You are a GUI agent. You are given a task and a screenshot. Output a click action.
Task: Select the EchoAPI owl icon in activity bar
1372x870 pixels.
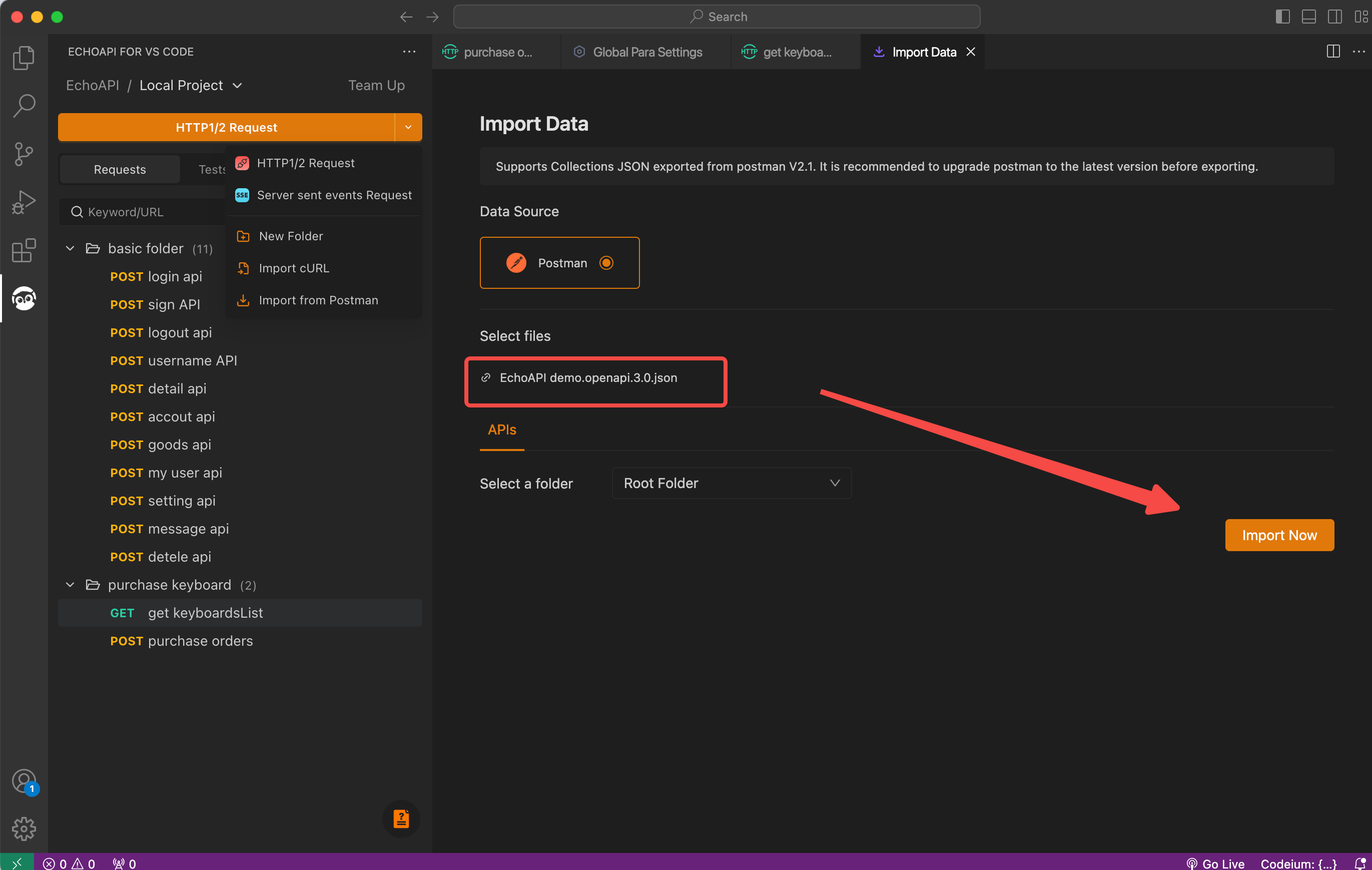(24, 298)
